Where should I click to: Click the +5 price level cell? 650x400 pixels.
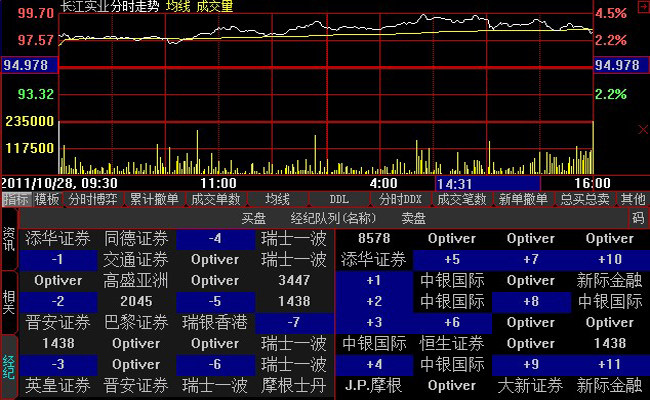pos(452,260)
